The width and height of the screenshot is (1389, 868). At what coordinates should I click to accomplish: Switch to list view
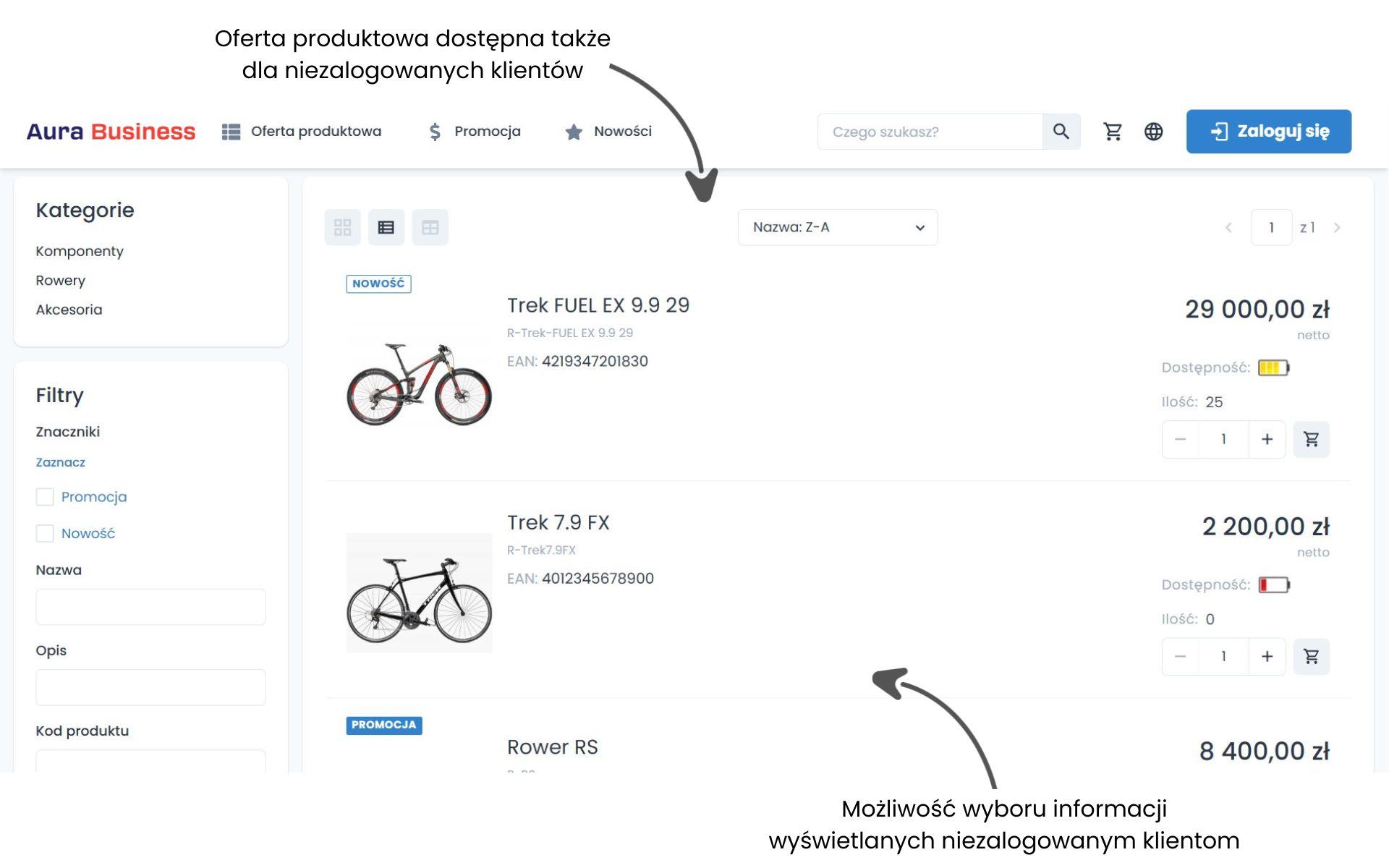point(386,228)
